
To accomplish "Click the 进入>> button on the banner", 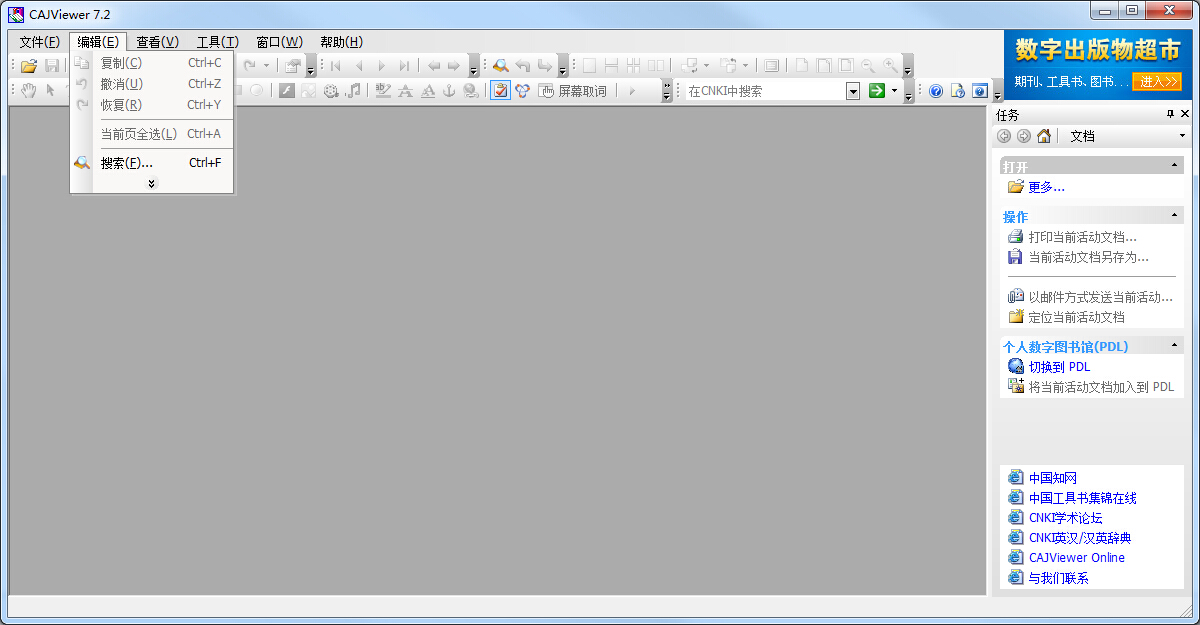I will click(x=1157, y=81).
